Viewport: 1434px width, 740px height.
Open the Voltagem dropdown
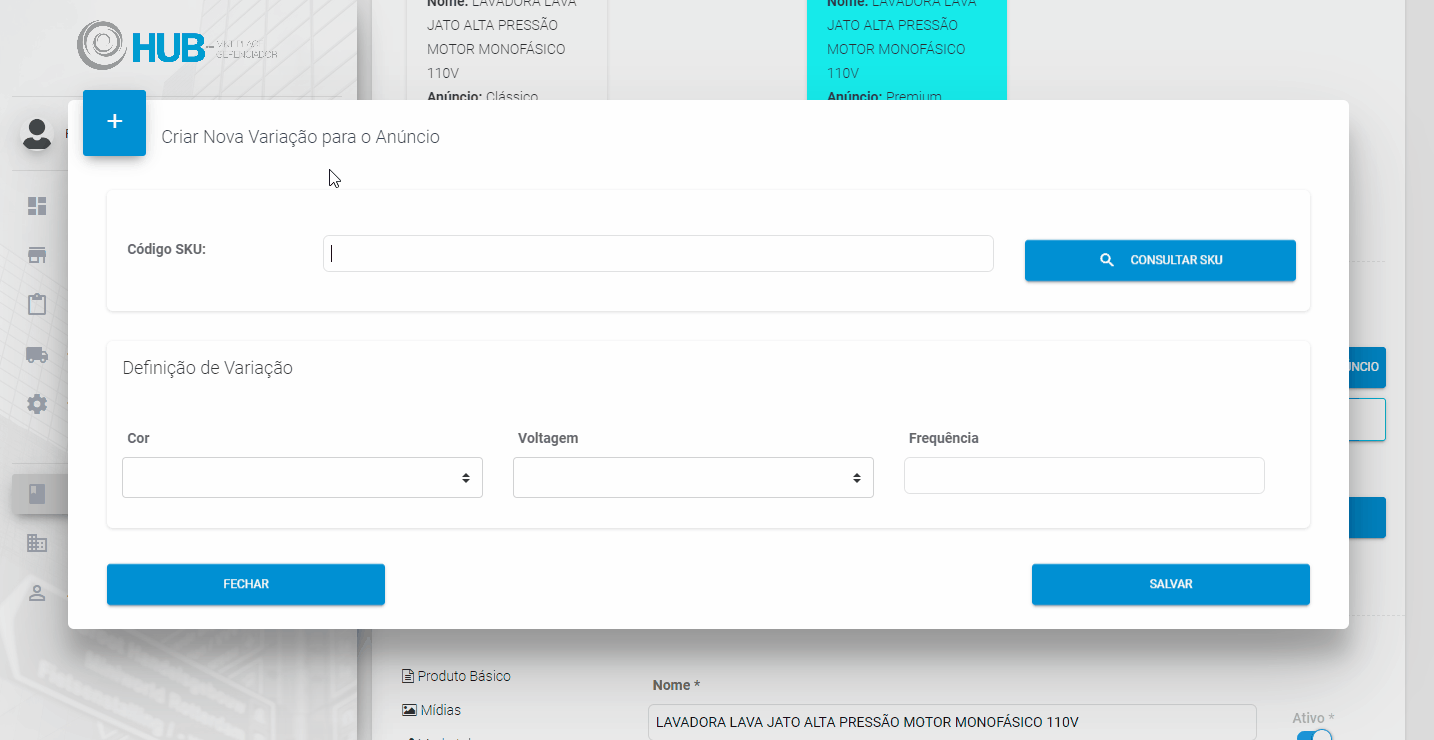pyautogui.click(x=693, y=478)
